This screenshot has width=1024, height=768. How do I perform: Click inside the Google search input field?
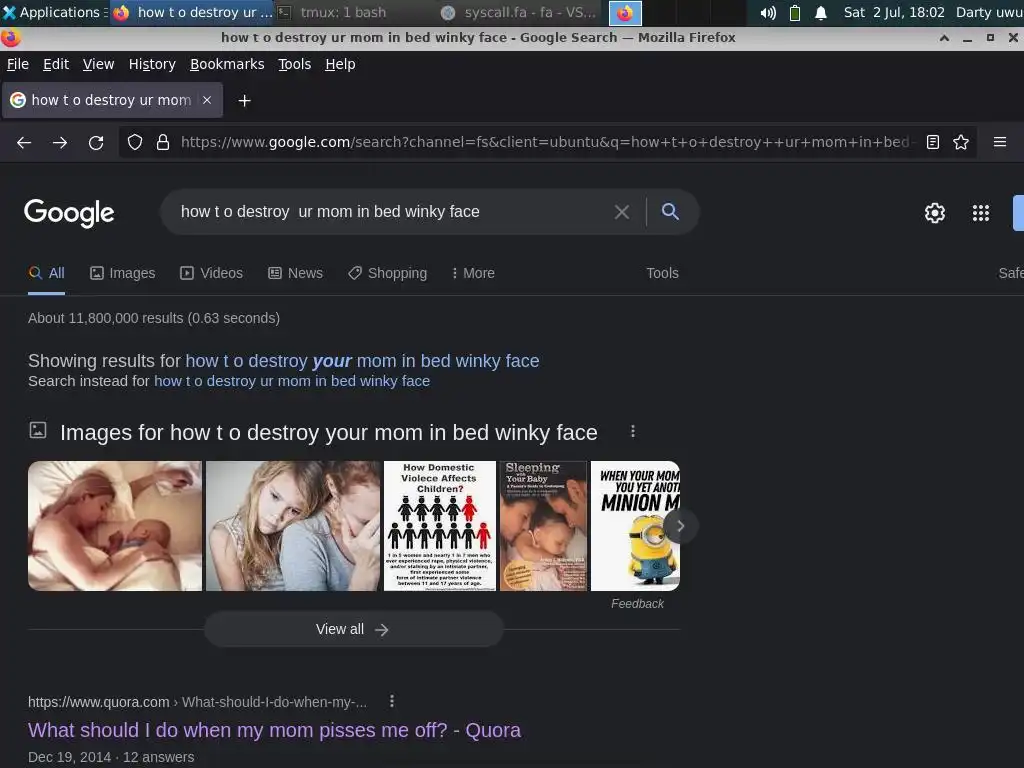[392, 212]
